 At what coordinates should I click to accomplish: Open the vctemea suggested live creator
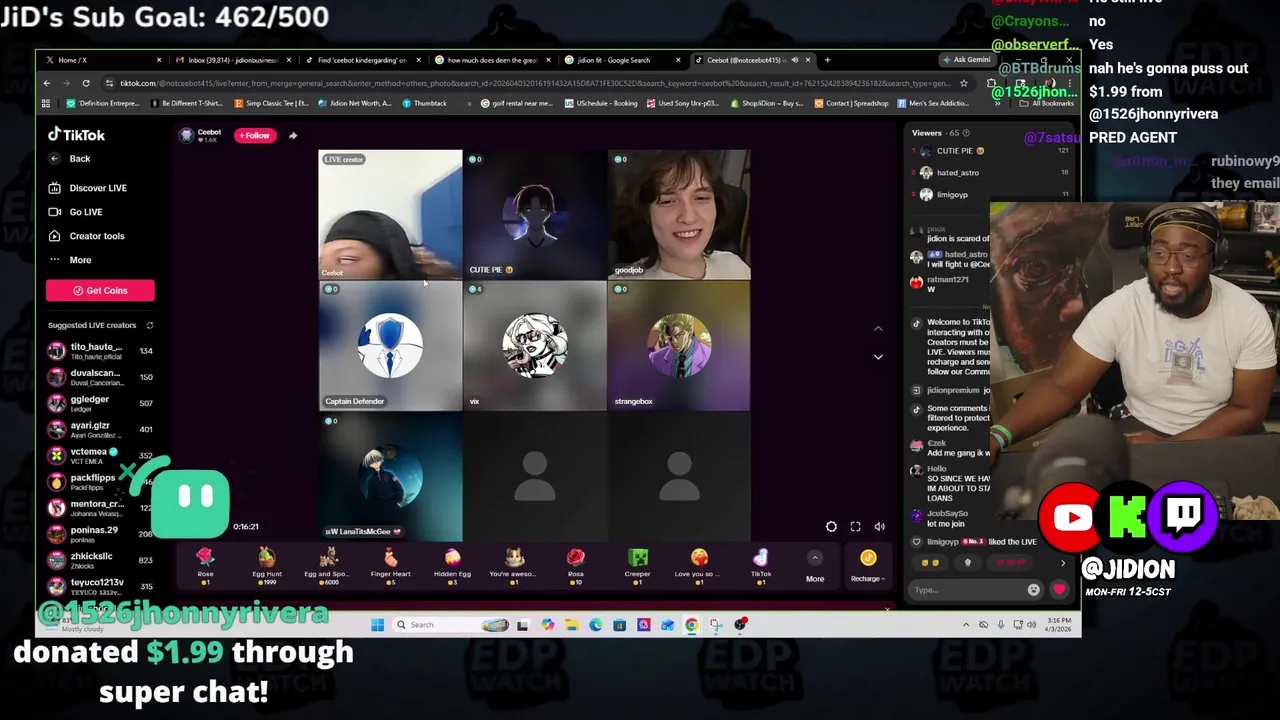point(100,455)
